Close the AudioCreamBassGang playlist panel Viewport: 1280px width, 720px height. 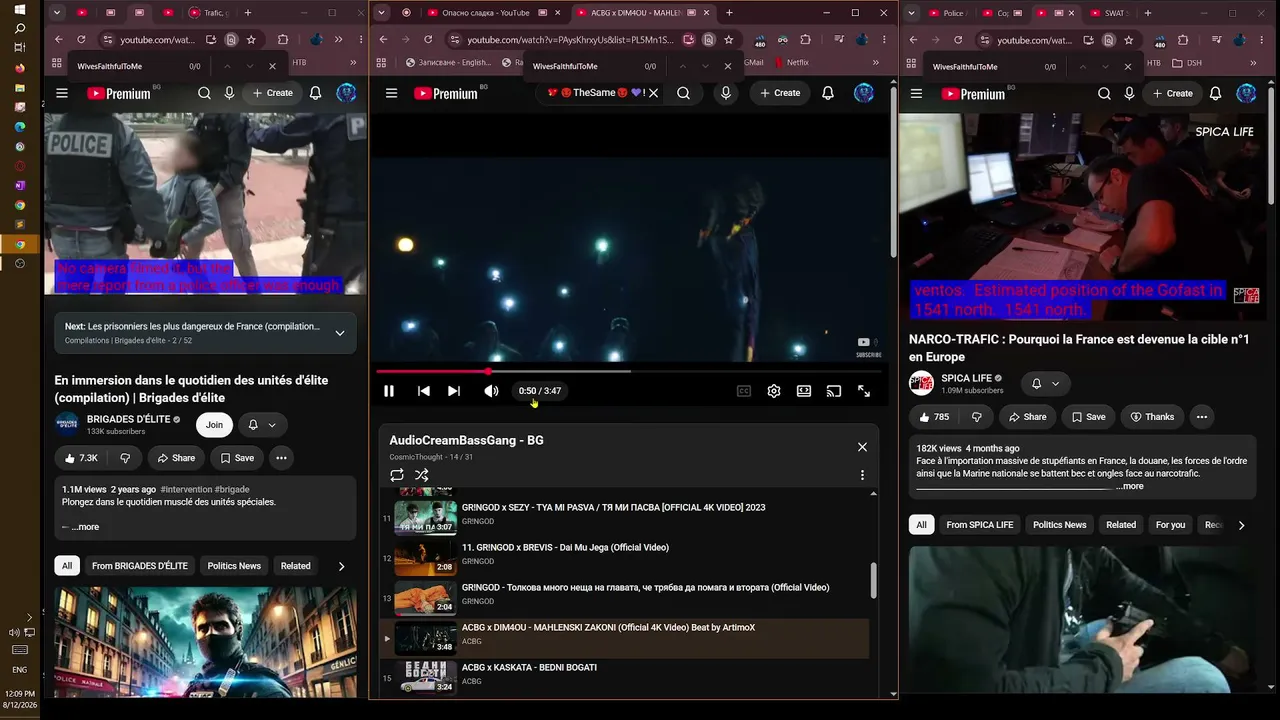pyautogui.click(x=862, y=447)
